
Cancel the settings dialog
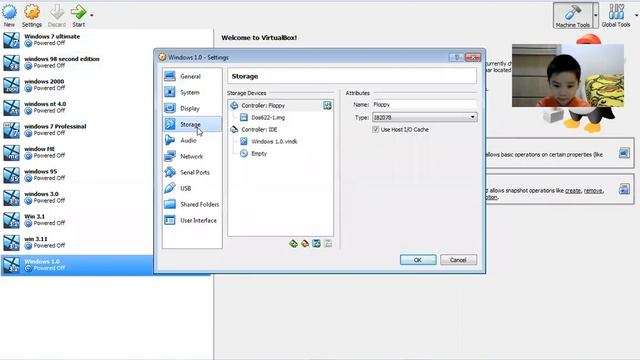coord(458,260)
